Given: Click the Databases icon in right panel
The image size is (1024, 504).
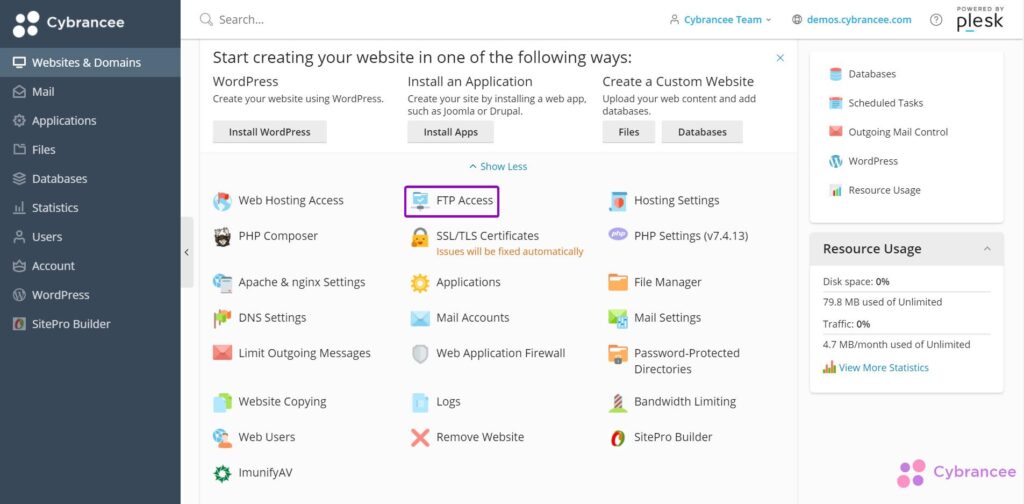Looking at the screenshot, I should pyautogui.click(x=835, y=74).
